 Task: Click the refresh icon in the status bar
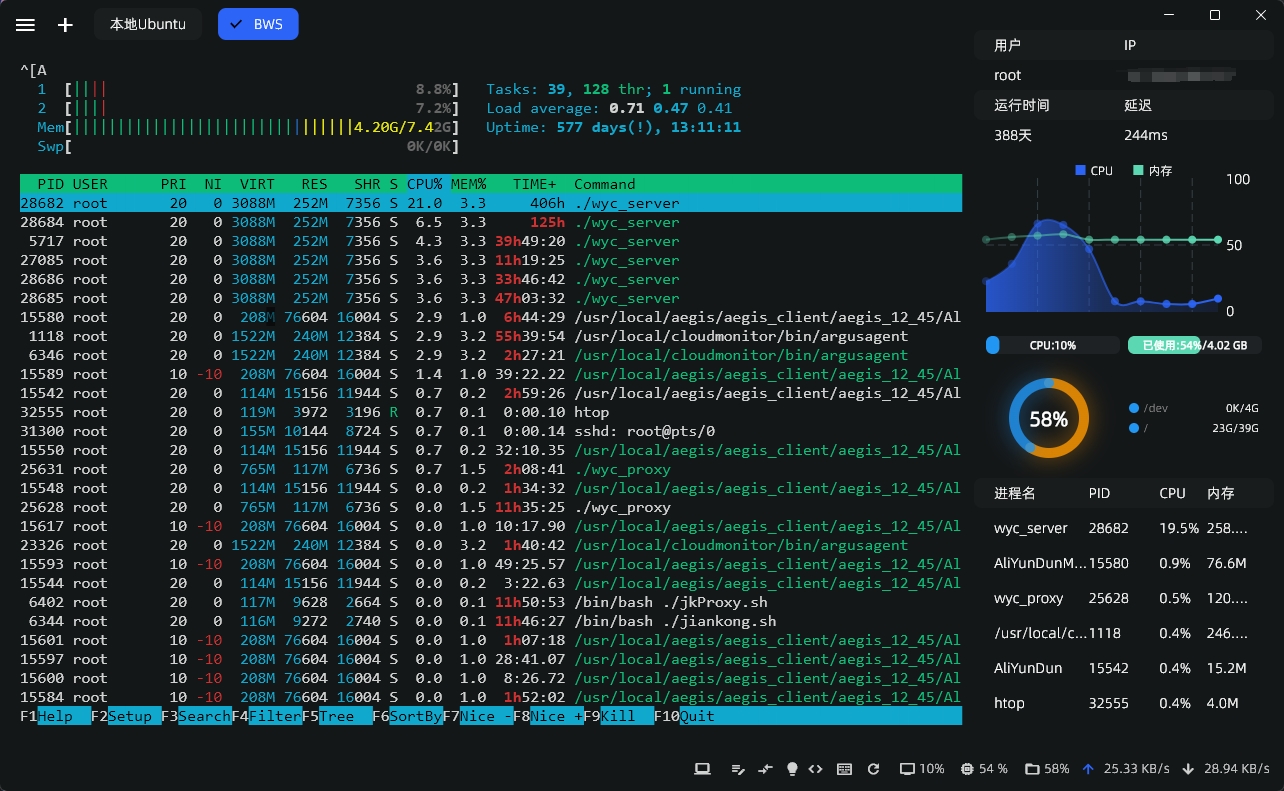(x=873, y=769)
